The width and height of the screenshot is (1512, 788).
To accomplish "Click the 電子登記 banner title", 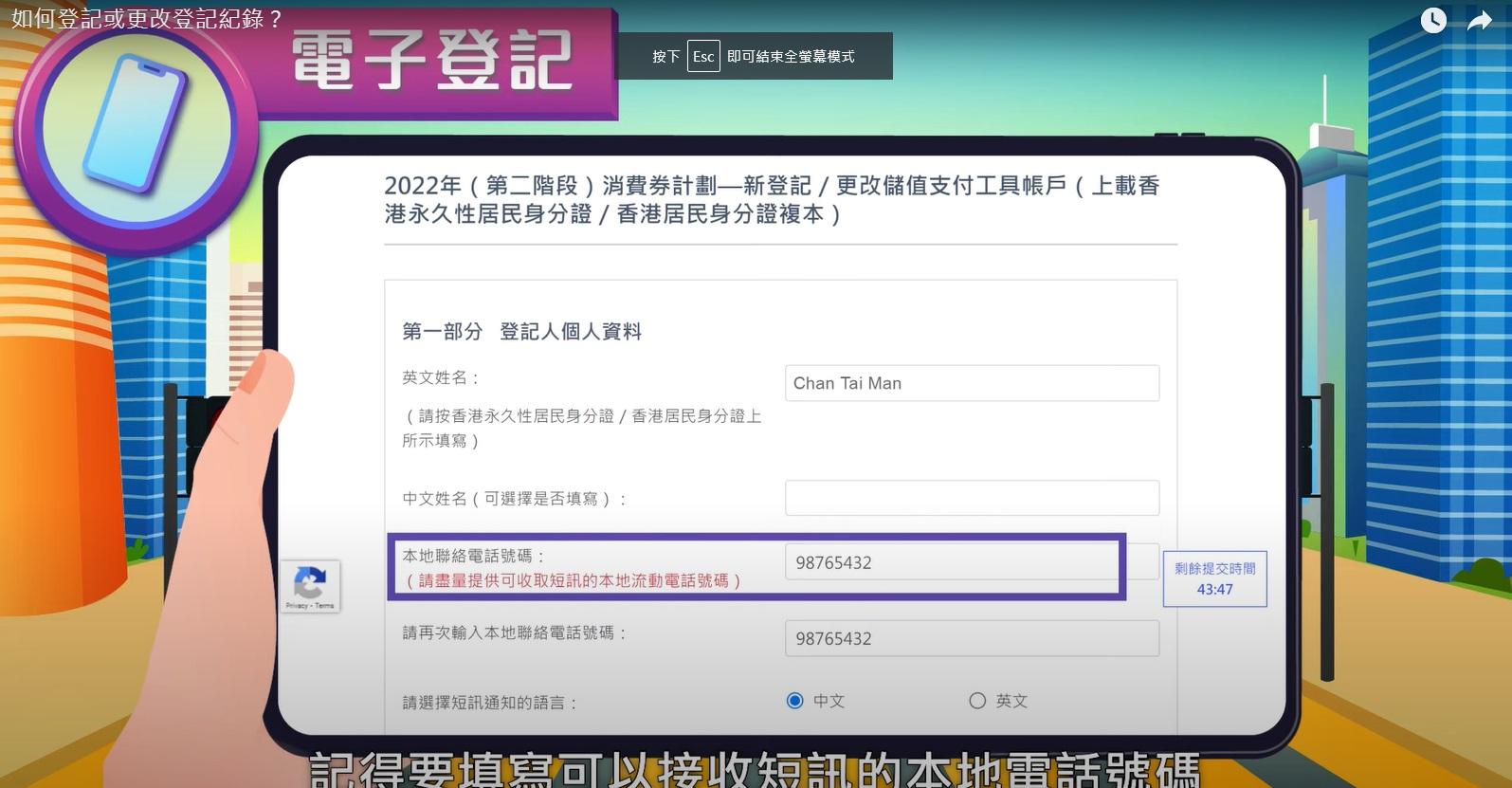I will pyautogui.click(x=432, y=61).
